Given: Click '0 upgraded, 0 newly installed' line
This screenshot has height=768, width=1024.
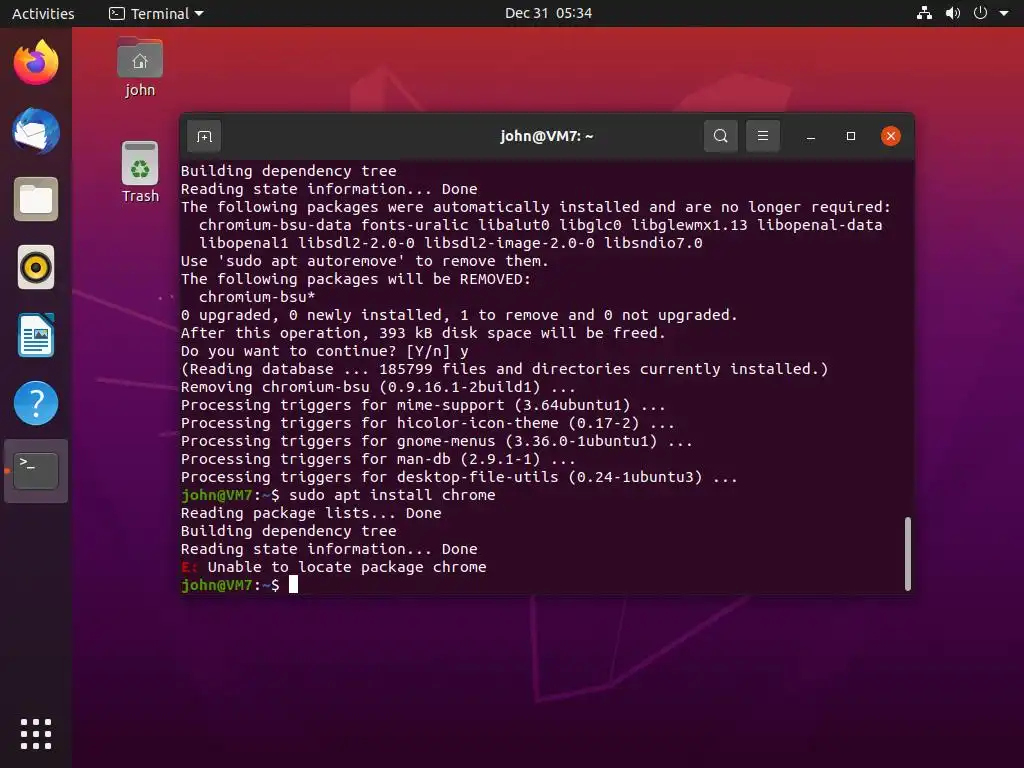Looking at the screenshot, I should (x=459, y=315).
